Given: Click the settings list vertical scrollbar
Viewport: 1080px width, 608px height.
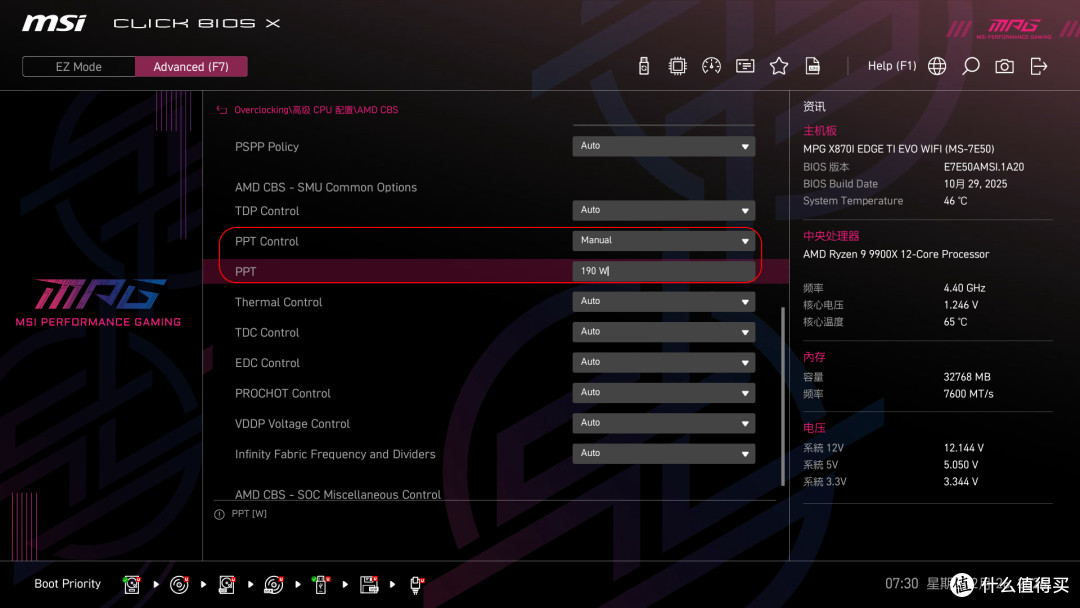Looking at the screenshot, I should pos(782,396).
